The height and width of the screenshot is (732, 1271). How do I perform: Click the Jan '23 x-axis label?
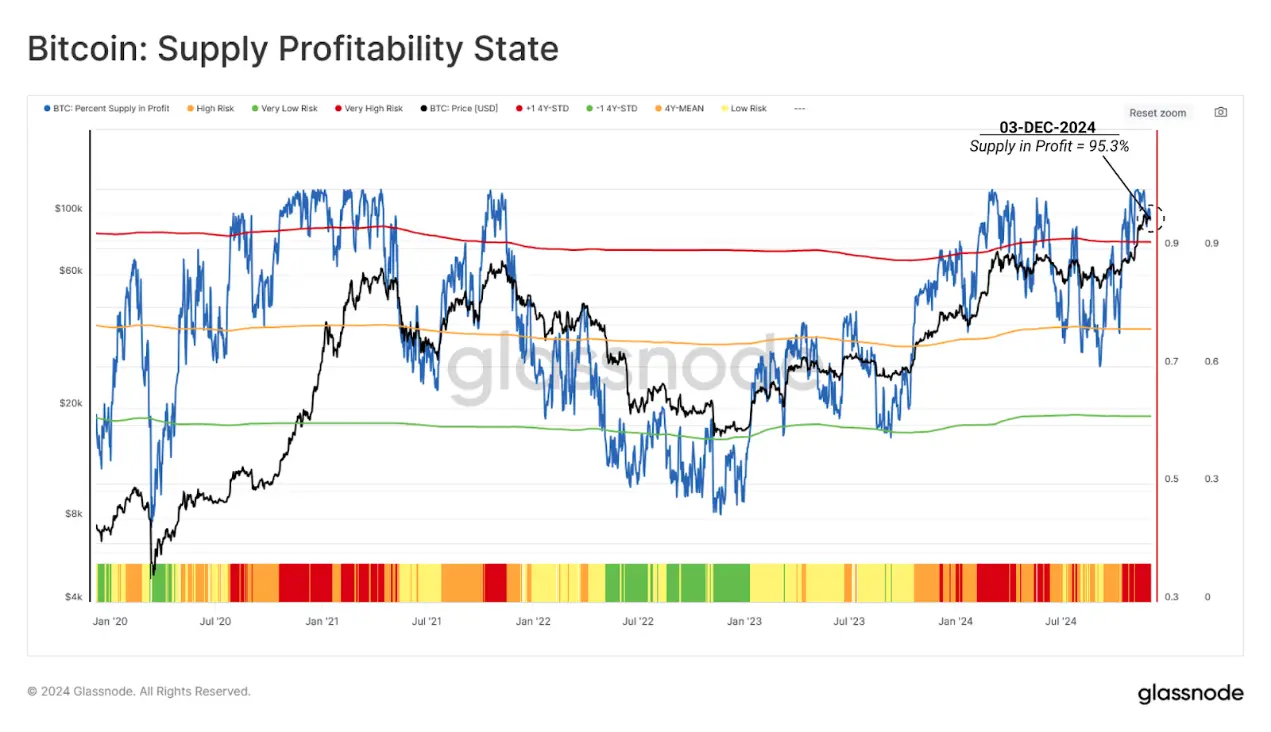coord(744,621)
